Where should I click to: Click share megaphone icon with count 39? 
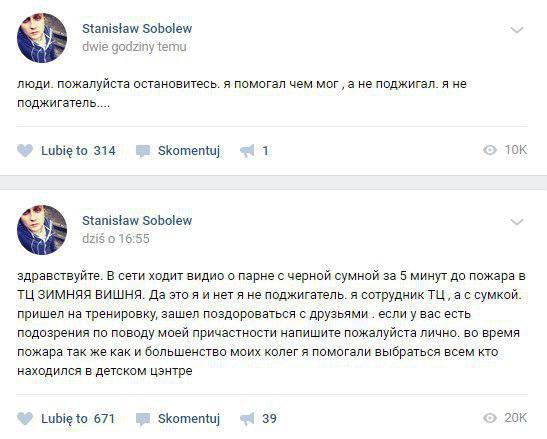[247, 419]
